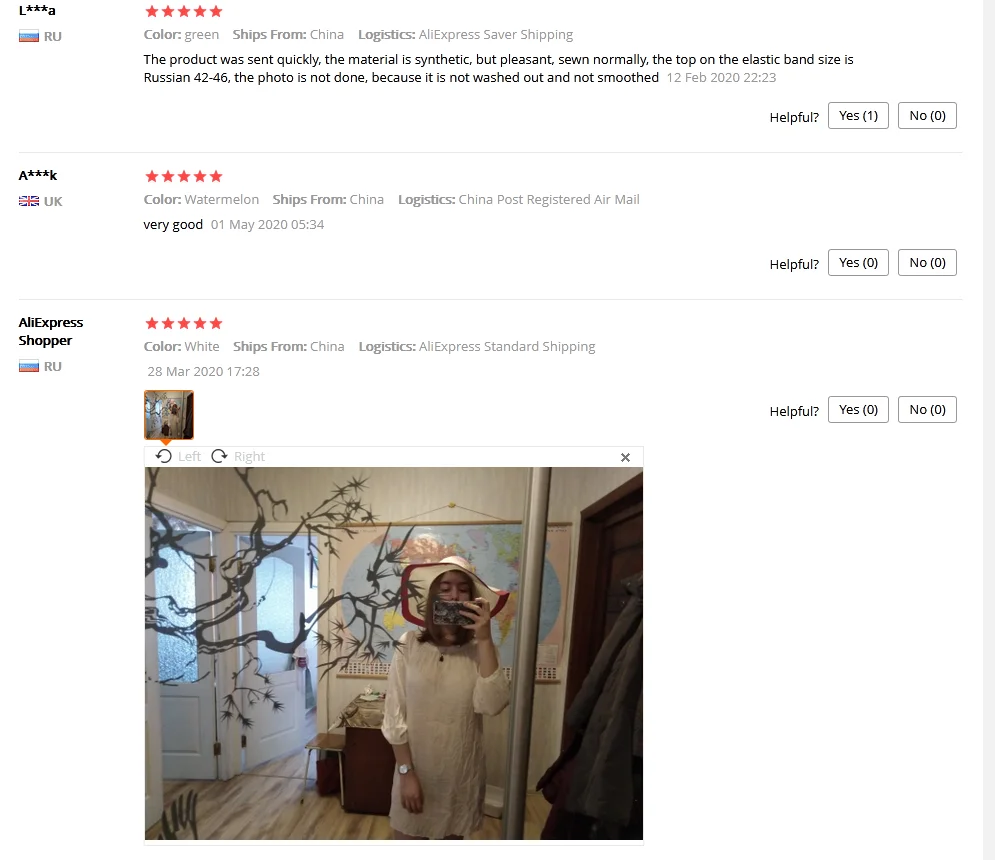The height and width of the screenshot is (860, 995).
Task: Click Yes (0) on A***k's review
Action: click(858, 263)
